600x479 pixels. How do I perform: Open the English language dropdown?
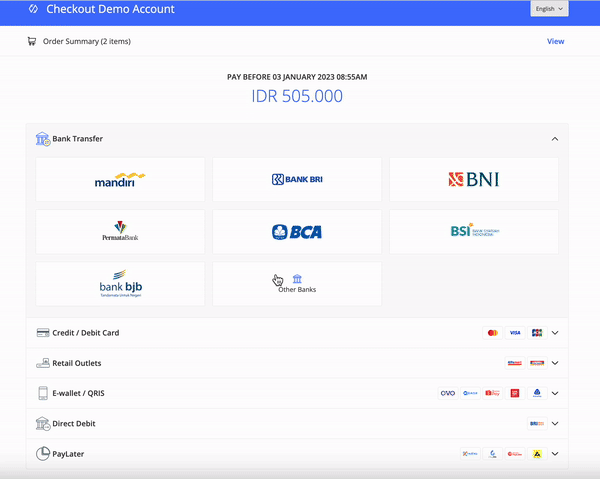[549, 9]
